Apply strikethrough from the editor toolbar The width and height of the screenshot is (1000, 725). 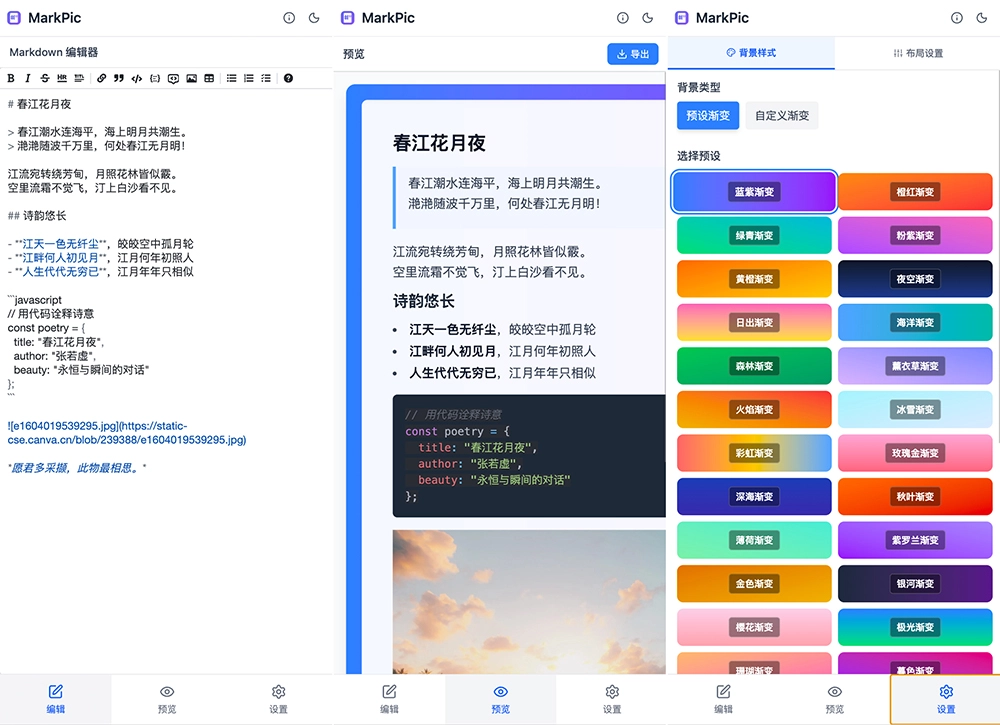pos(45,78)
